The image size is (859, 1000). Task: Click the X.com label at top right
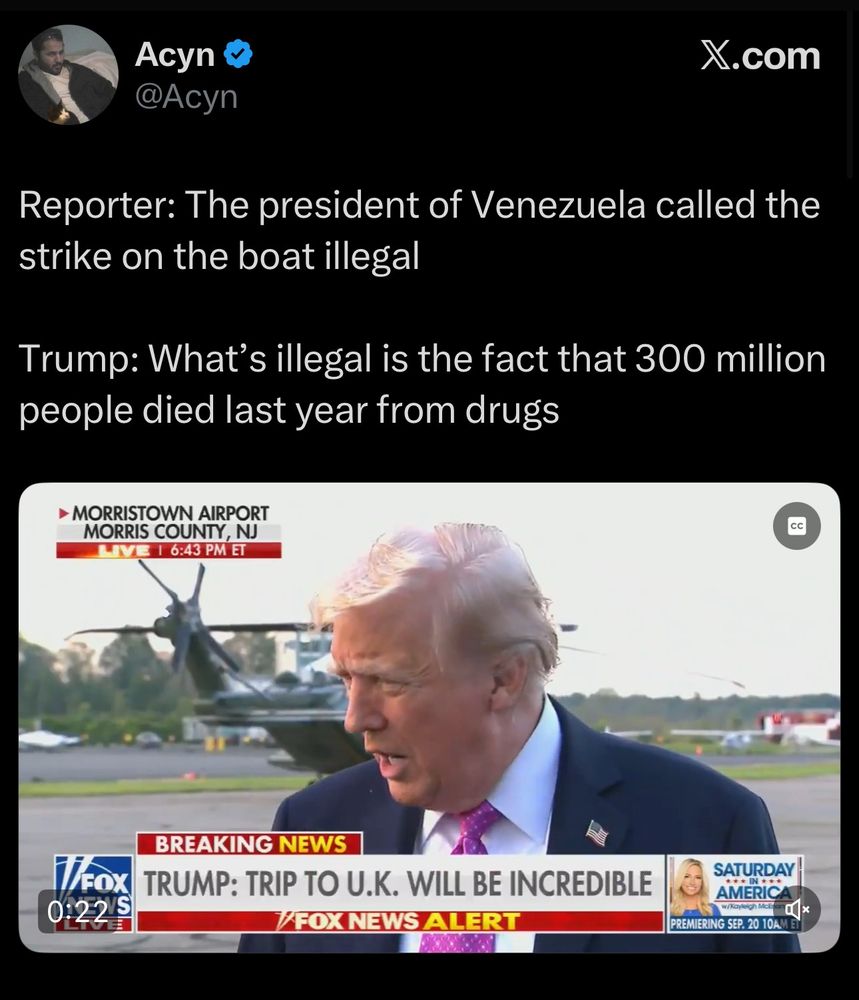[x=760, y=56]
